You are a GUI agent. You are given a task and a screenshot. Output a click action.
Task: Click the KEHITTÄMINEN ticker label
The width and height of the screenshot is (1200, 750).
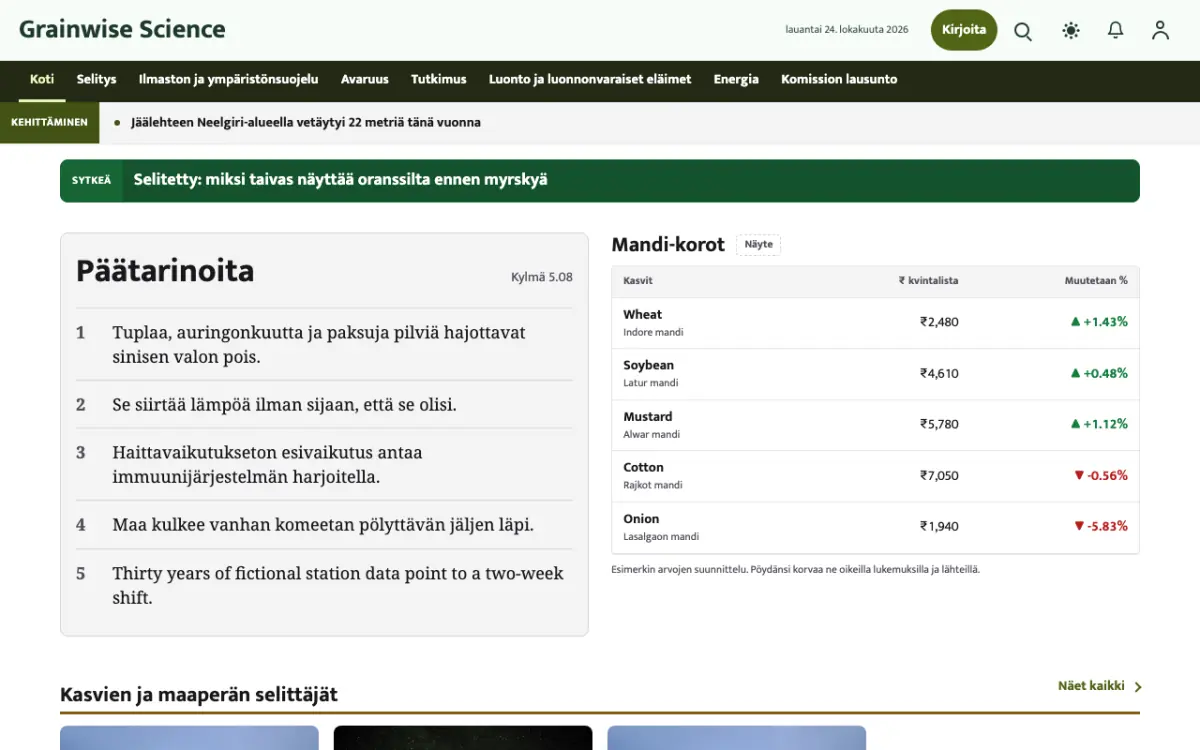[x=49, y=123]
